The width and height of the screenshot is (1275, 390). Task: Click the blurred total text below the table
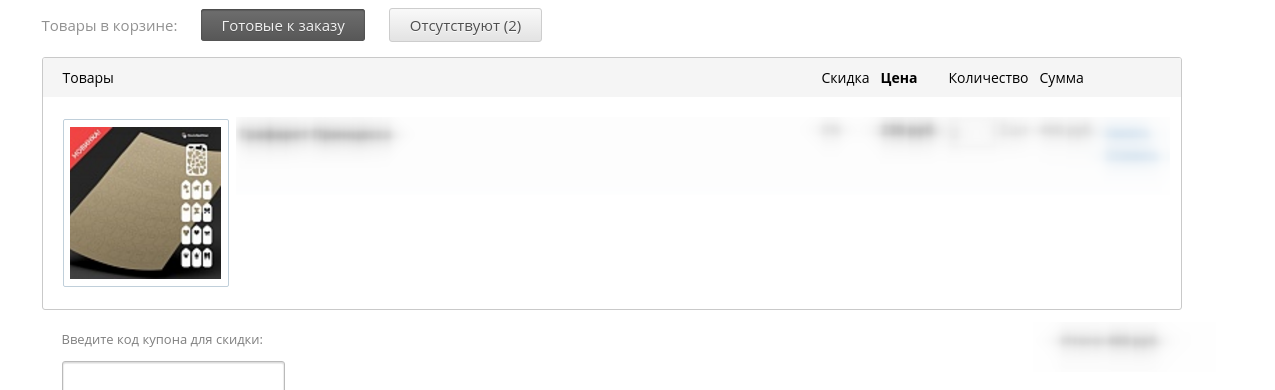[1109, 341]
